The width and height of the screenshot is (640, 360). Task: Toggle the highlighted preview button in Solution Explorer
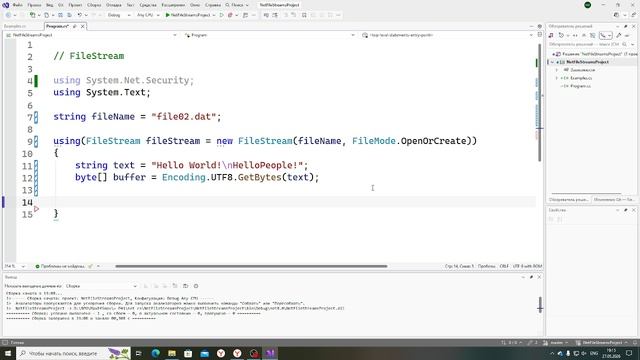(x=606, y=36)
